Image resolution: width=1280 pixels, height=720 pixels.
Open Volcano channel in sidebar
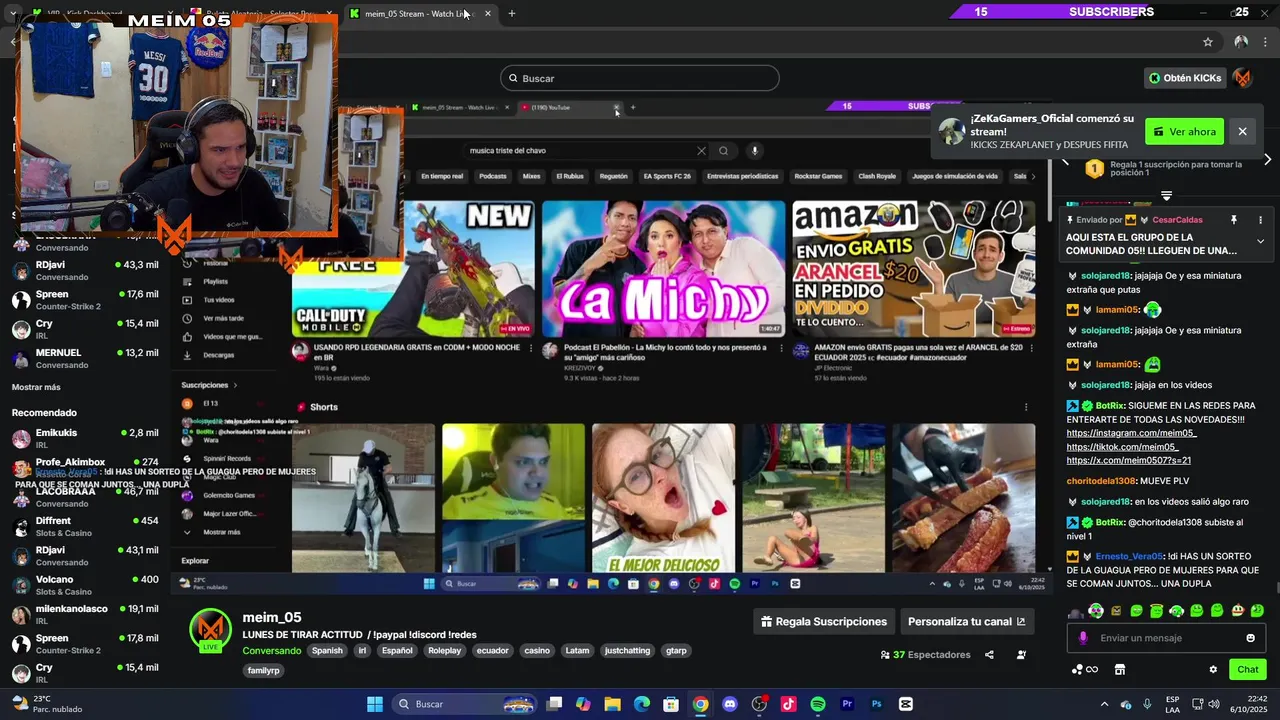coord(85,585)
